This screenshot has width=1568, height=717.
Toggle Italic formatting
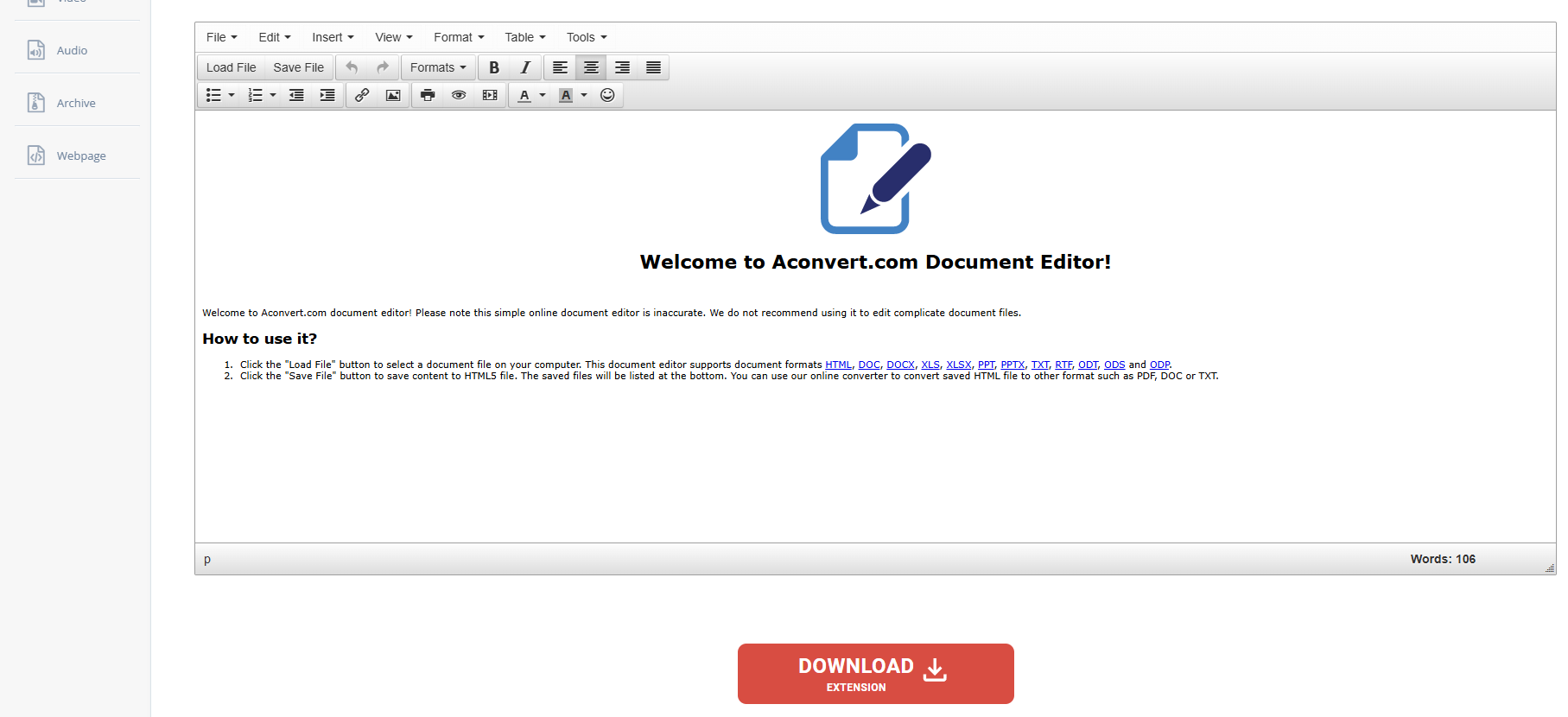[525, 67]
